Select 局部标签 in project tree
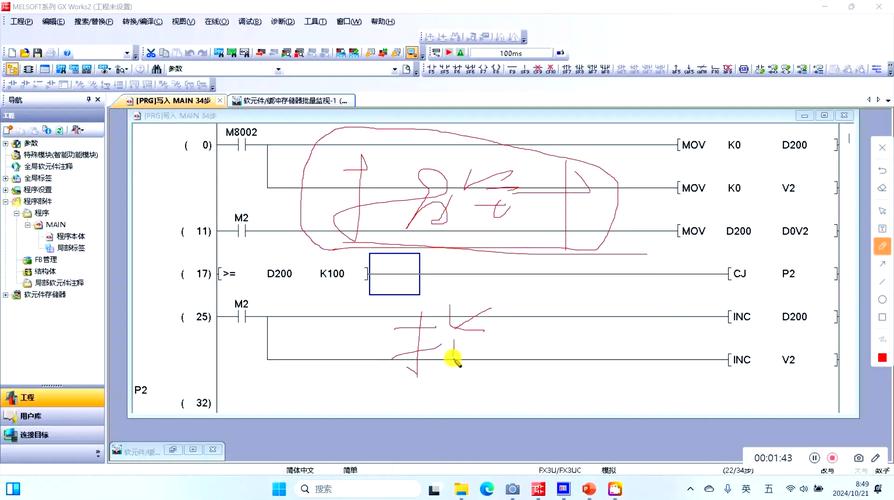Image resolution: width=894 pixels, height=500 pixels. coord(70,248)
